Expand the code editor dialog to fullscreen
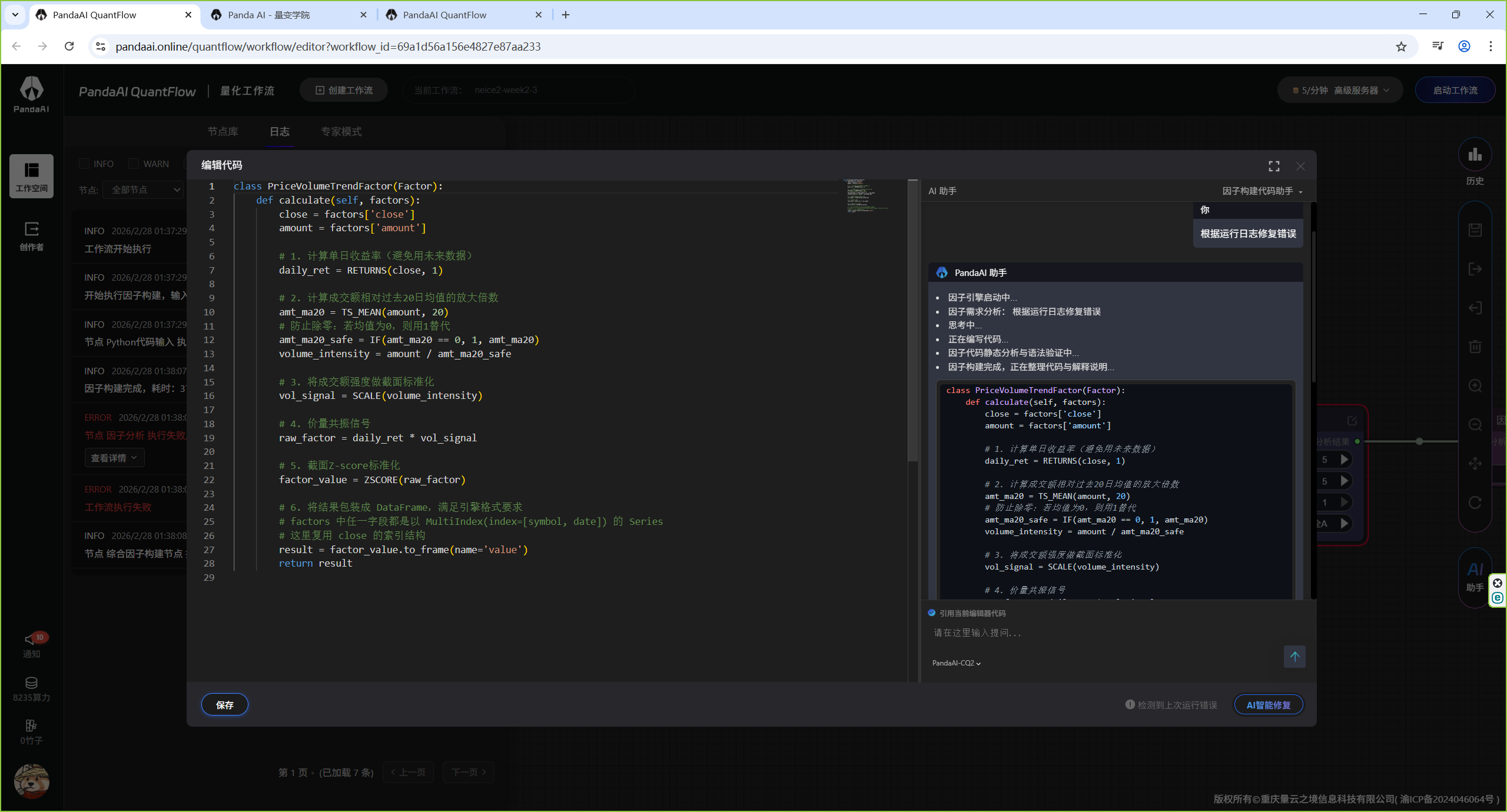Screen dimensions: 1507x812 tap(1274, 167)
